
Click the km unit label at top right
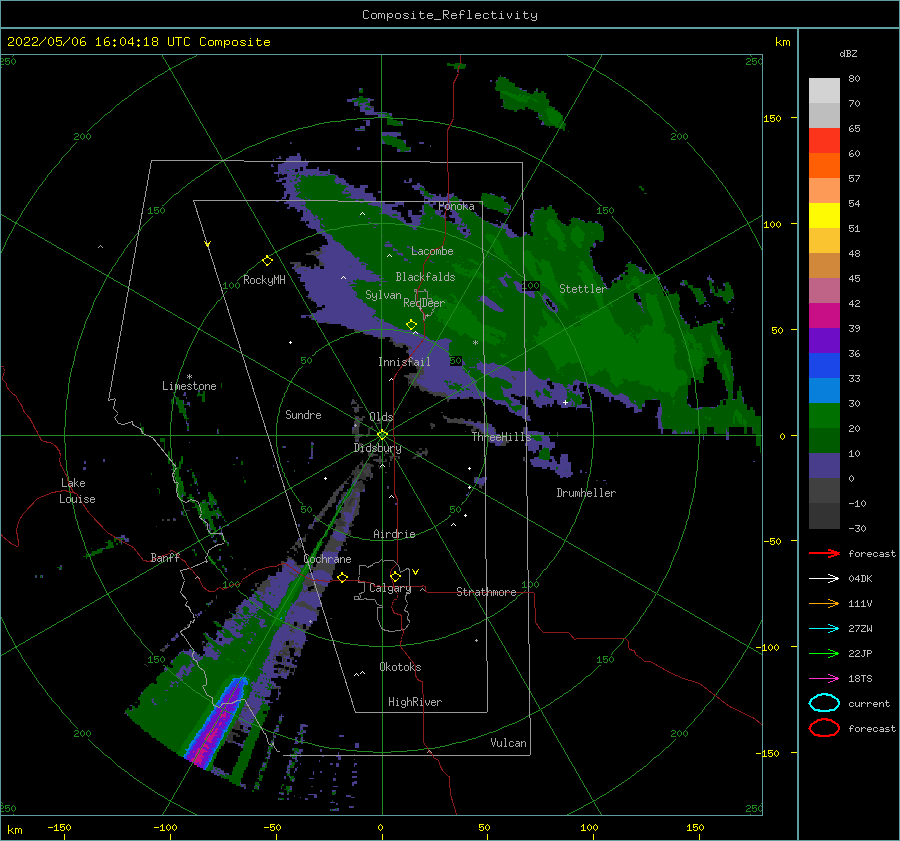click(782, 42)
